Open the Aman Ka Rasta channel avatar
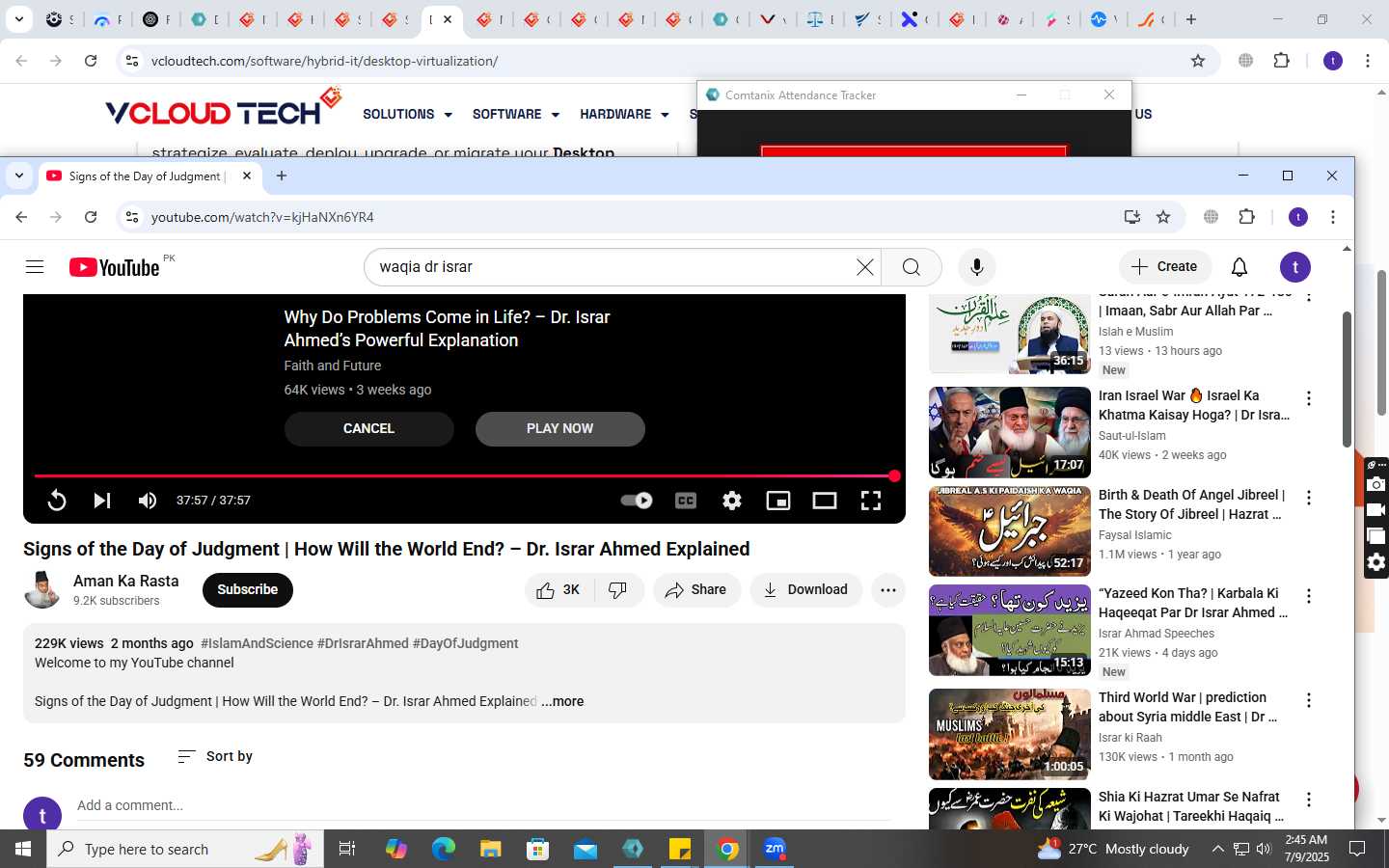This screenshot has width=1389, height=868. 41,590
